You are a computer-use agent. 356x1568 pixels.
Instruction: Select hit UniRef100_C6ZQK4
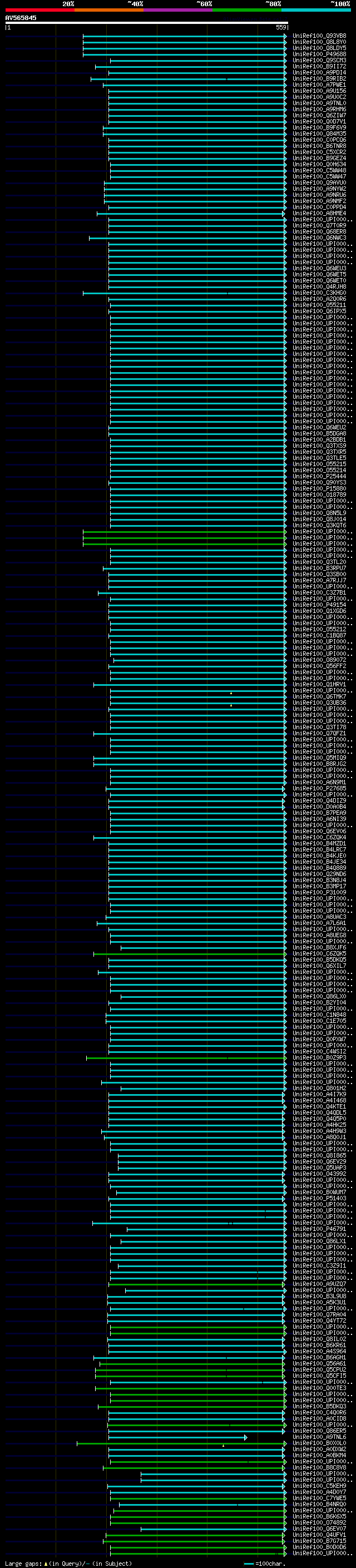(319, 838)
